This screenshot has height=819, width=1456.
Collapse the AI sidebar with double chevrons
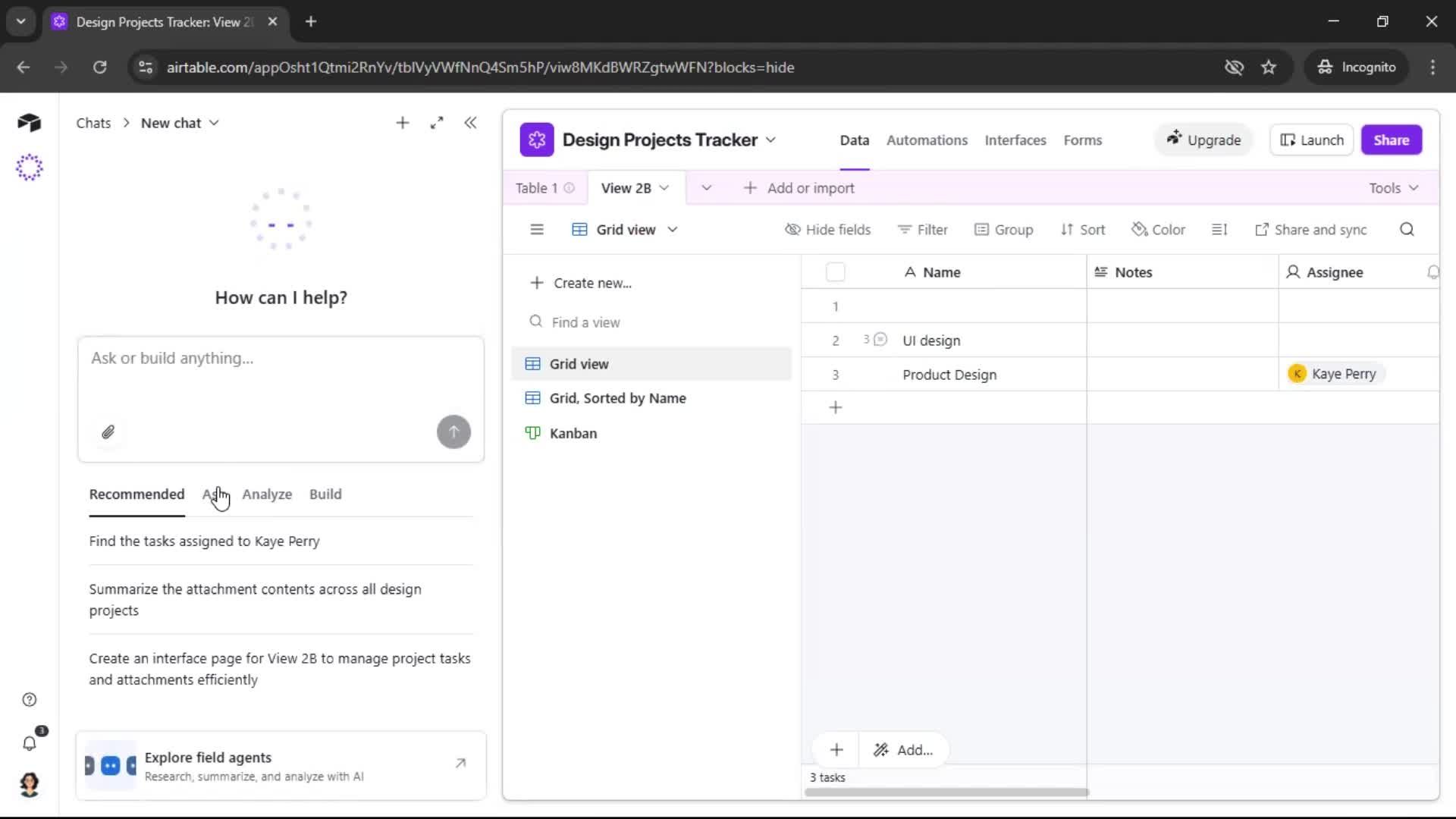tap(470, 122)
